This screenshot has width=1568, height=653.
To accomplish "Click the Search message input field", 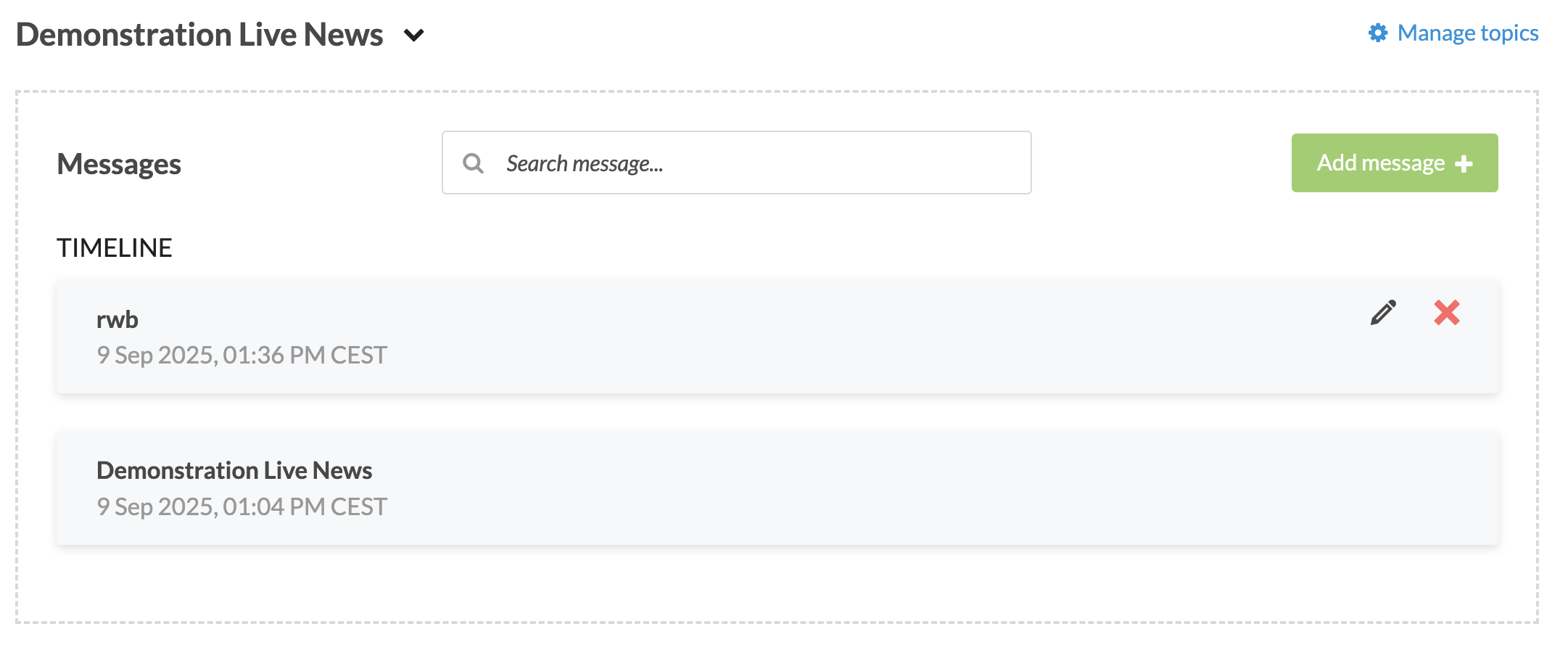I will tap(725, 163).
